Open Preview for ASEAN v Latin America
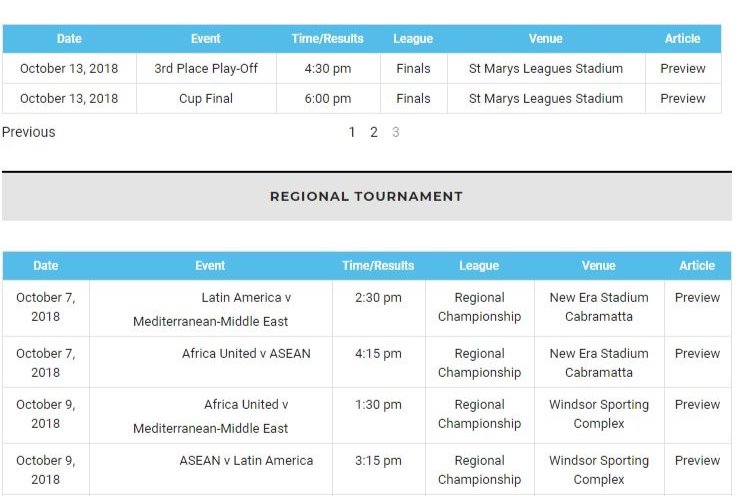745x496 pixels. point(697,460)
